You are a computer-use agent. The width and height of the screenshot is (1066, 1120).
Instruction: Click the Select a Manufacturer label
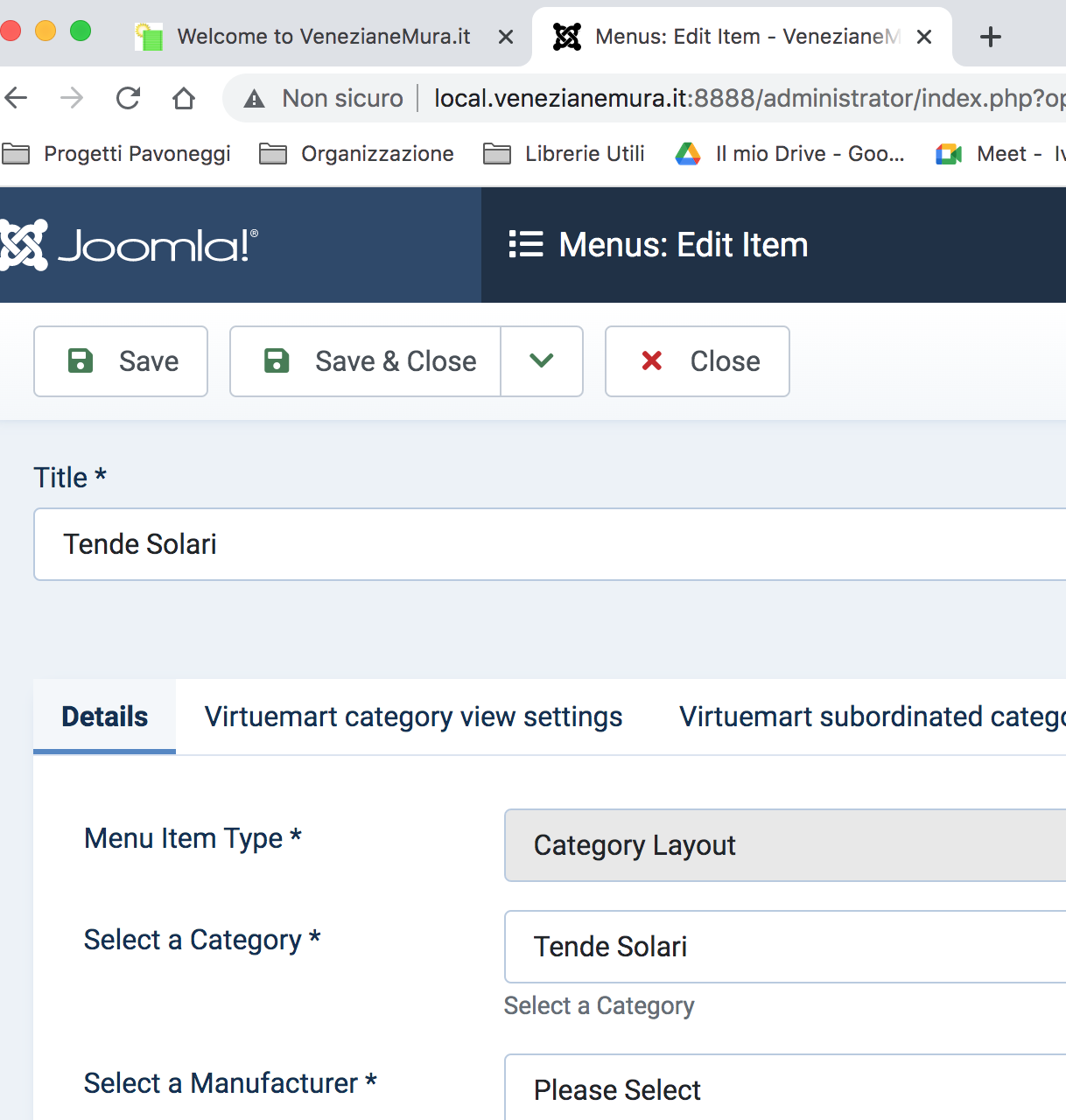click(x=230, y=1083)
